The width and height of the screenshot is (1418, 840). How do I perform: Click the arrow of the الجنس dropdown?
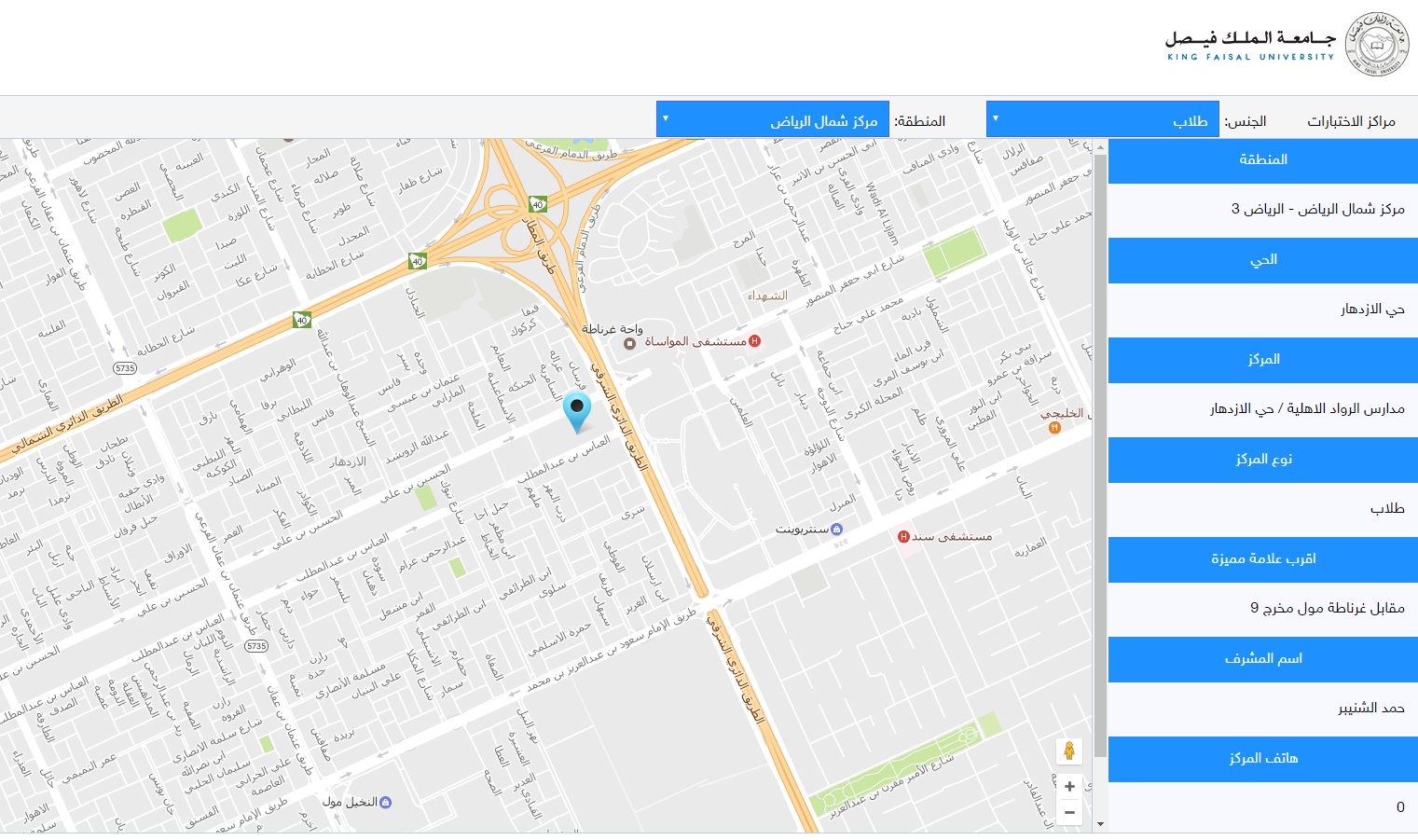tap(996, 118)
